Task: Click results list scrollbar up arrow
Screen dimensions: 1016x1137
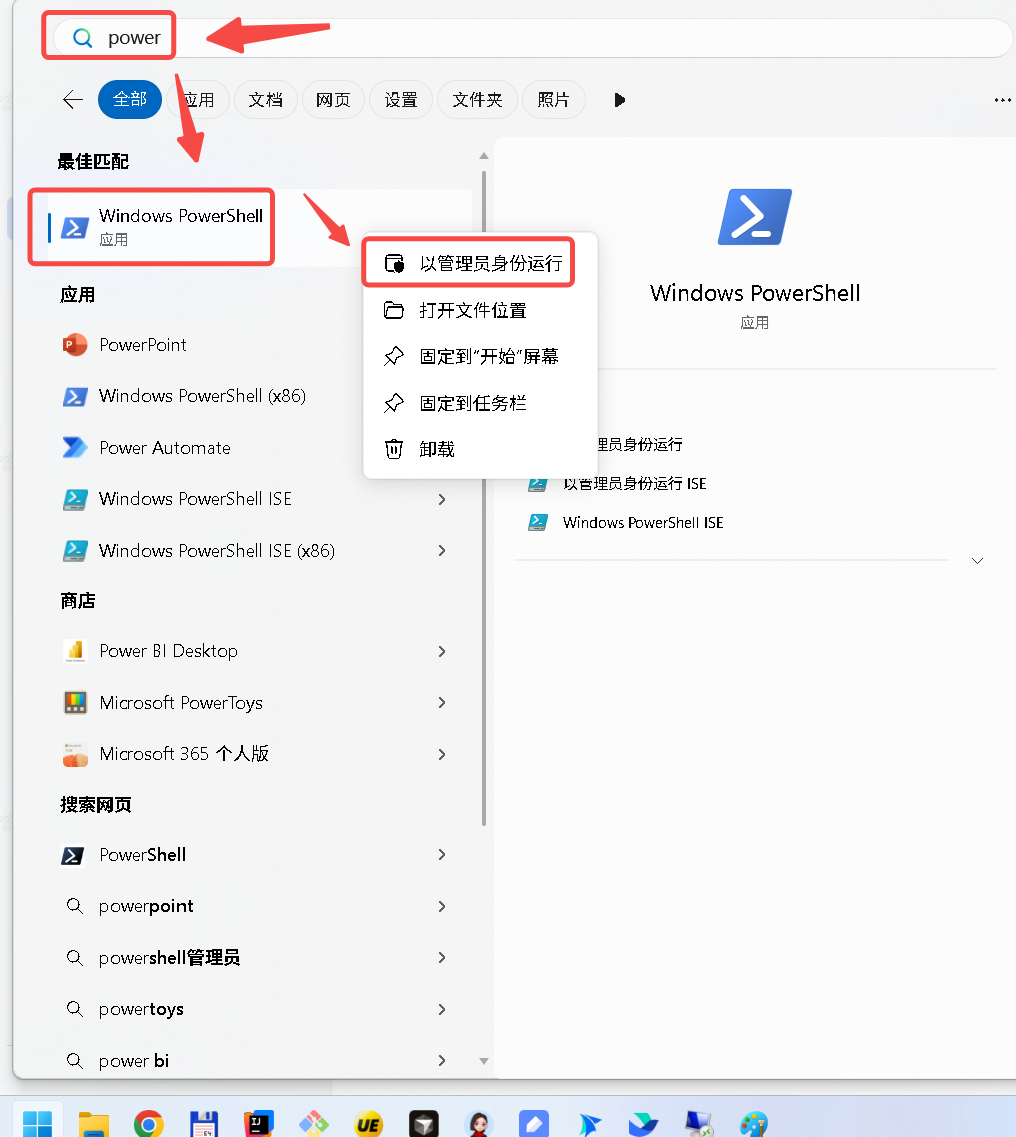Action: (x=484, y=156)
